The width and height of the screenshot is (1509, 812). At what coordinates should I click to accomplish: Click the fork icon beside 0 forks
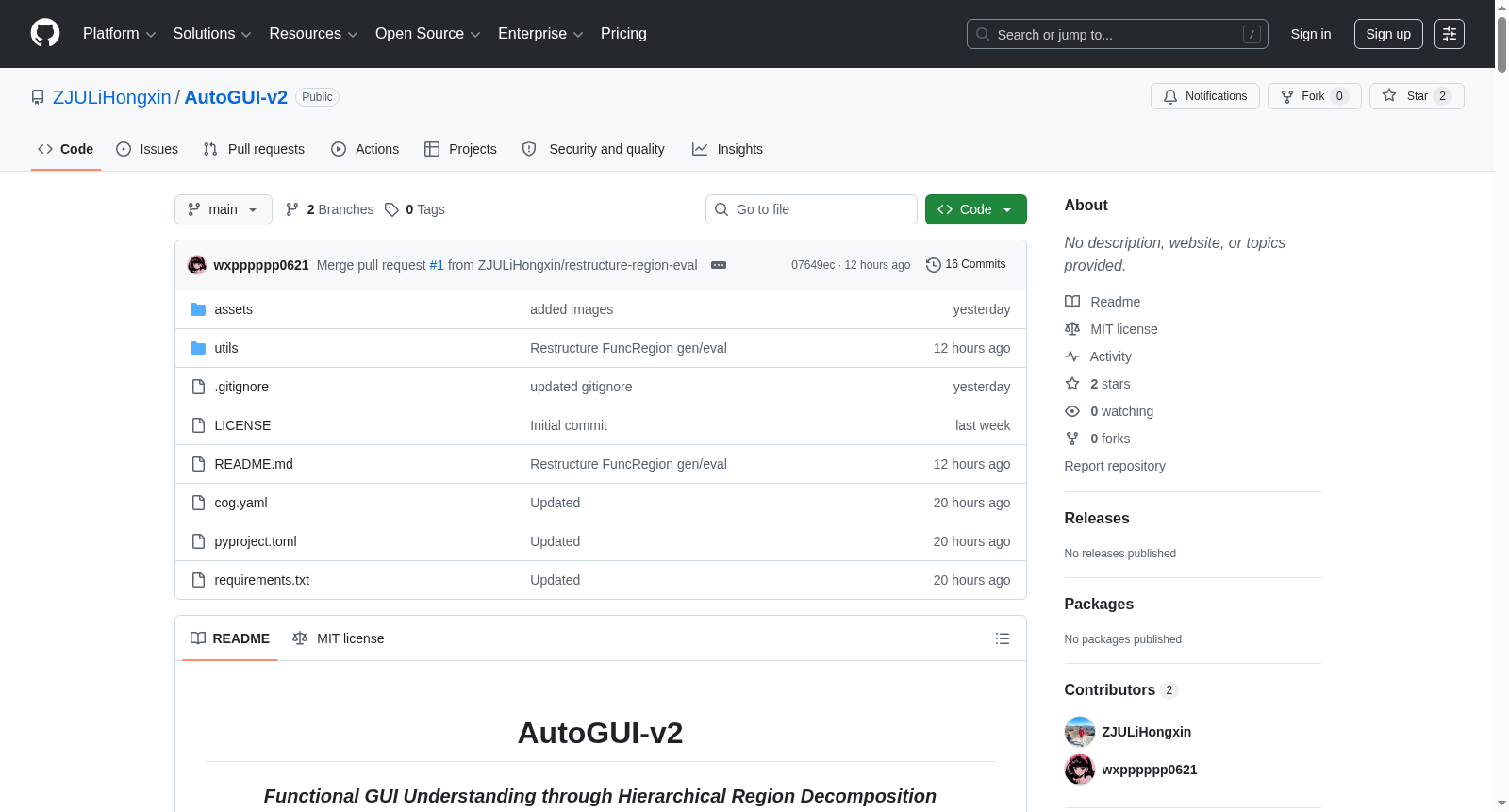(x=1072, y=439)
